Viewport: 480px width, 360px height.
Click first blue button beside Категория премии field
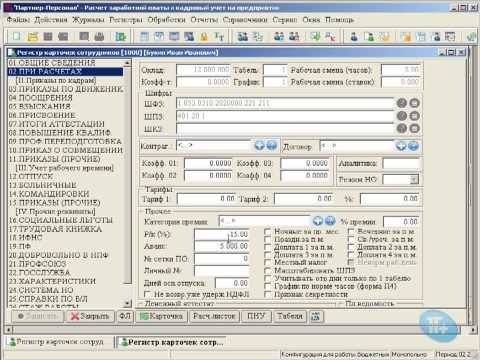[x=318, y=221]
